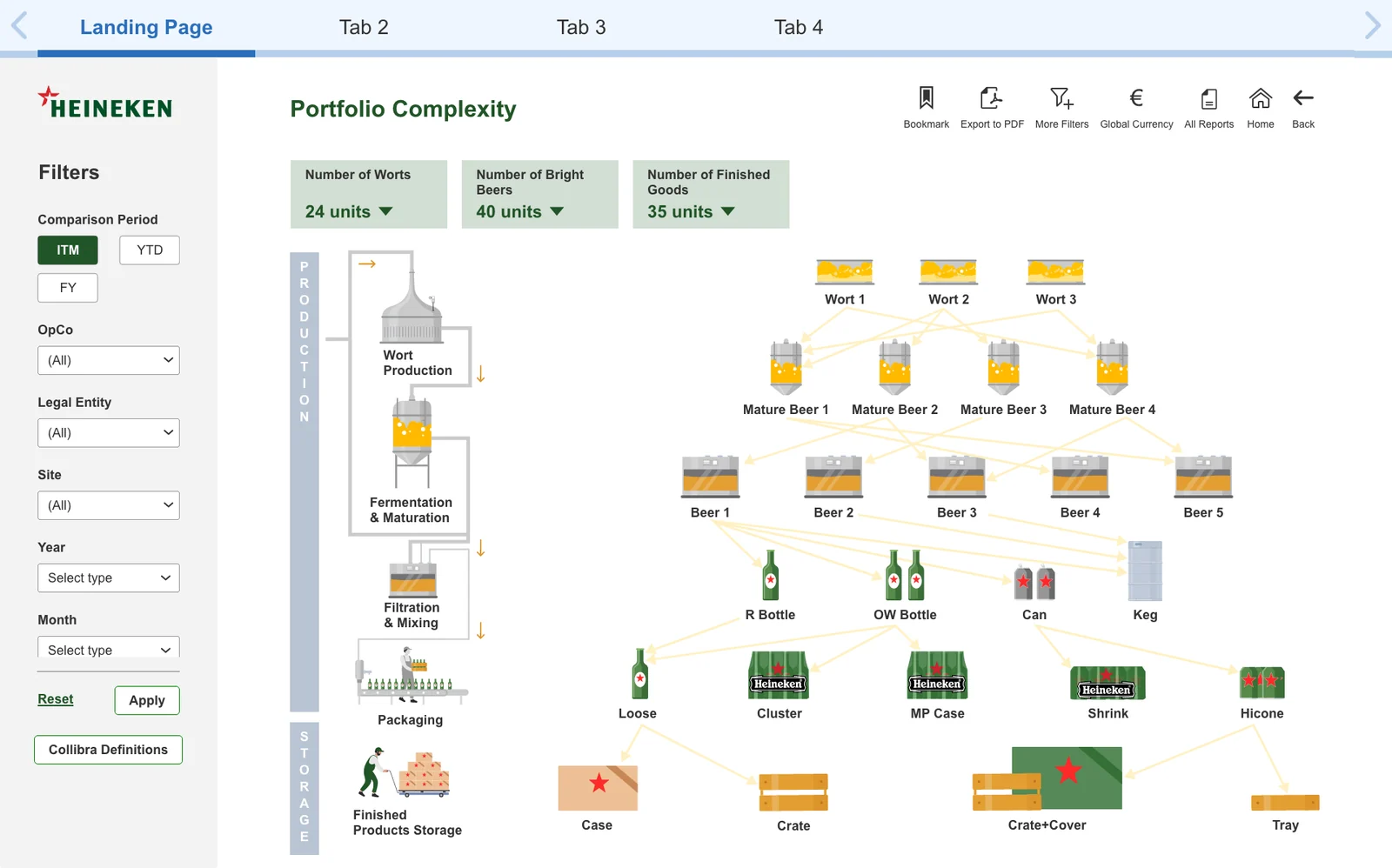Click the Back arrow icon
Screen dimensions: 1392x868
click(1303, 97)
